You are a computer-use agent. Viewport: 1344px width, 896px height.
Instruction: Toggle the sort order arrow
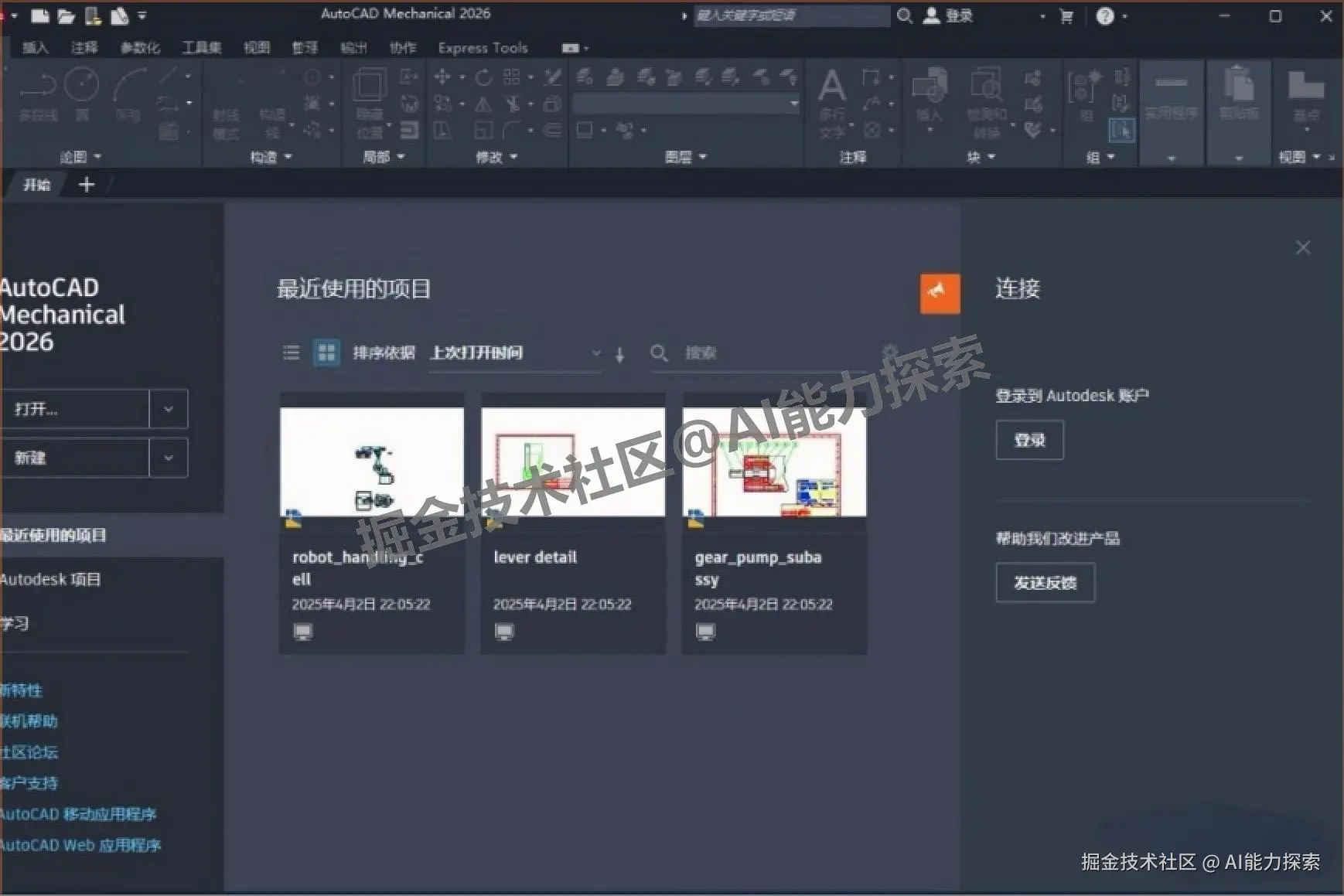point(619,354)
